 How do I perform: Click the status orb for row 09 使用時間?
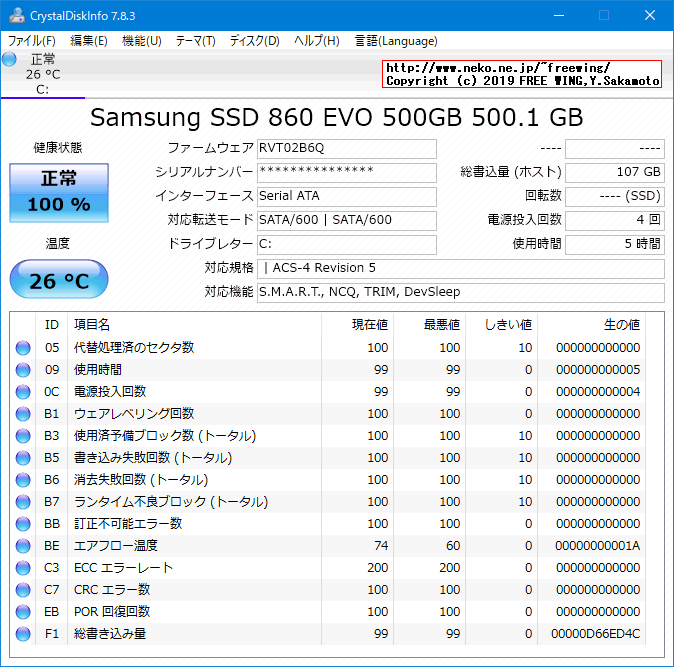pyautogui.click(x=23, y=370)
